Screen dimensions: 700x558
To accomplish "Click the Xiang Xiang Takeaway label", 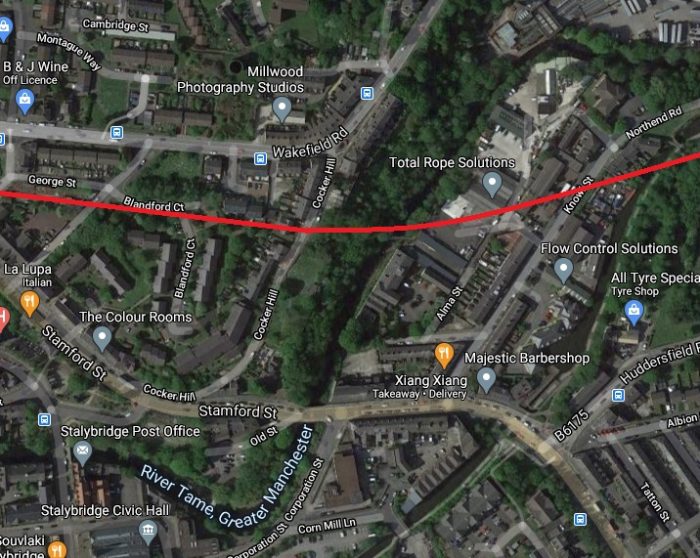I will 420,387.
